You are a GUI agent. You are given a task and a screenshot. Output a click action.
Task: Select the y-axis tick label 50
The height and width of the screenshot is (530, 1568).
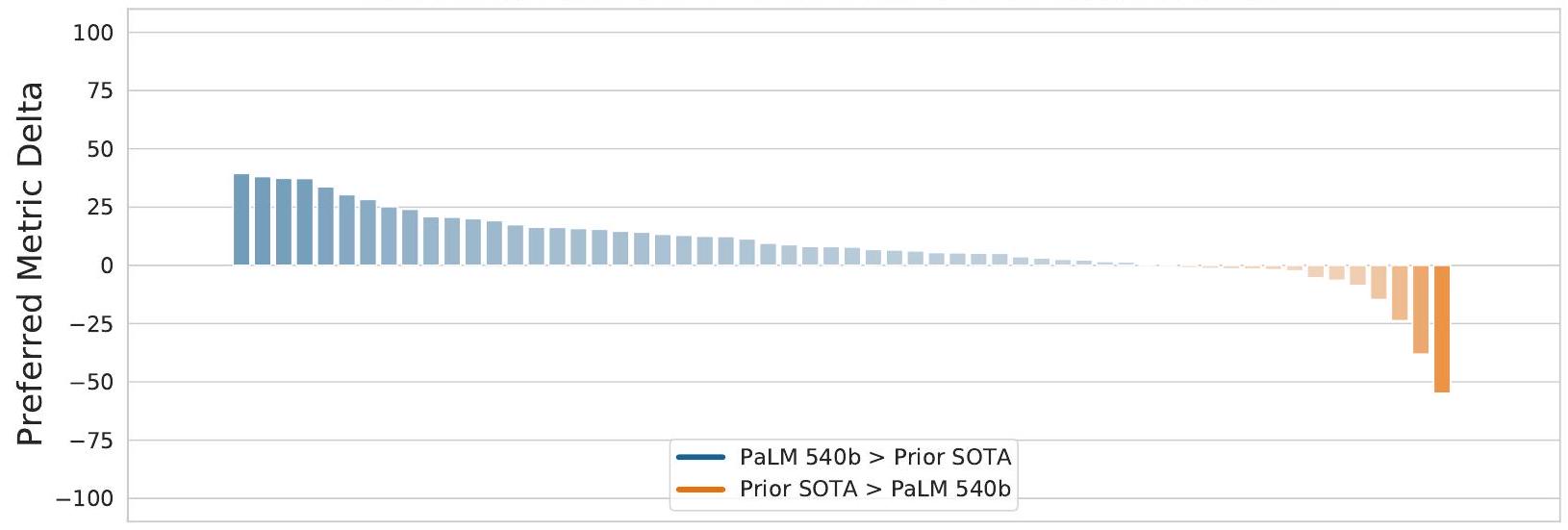[x=99, y=149]
